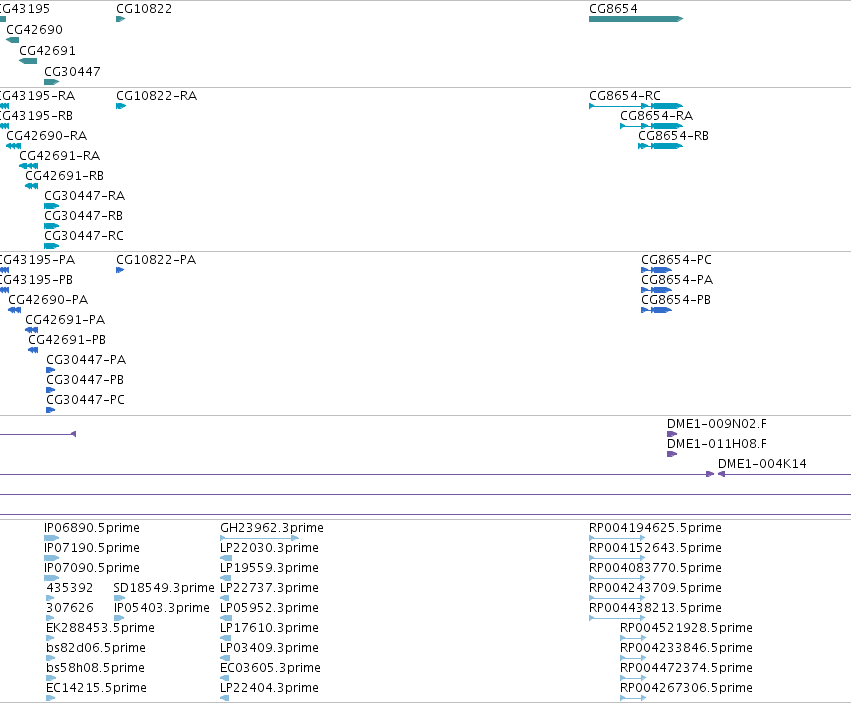Open EST EC14215.5prime

[x=50, y=698]
